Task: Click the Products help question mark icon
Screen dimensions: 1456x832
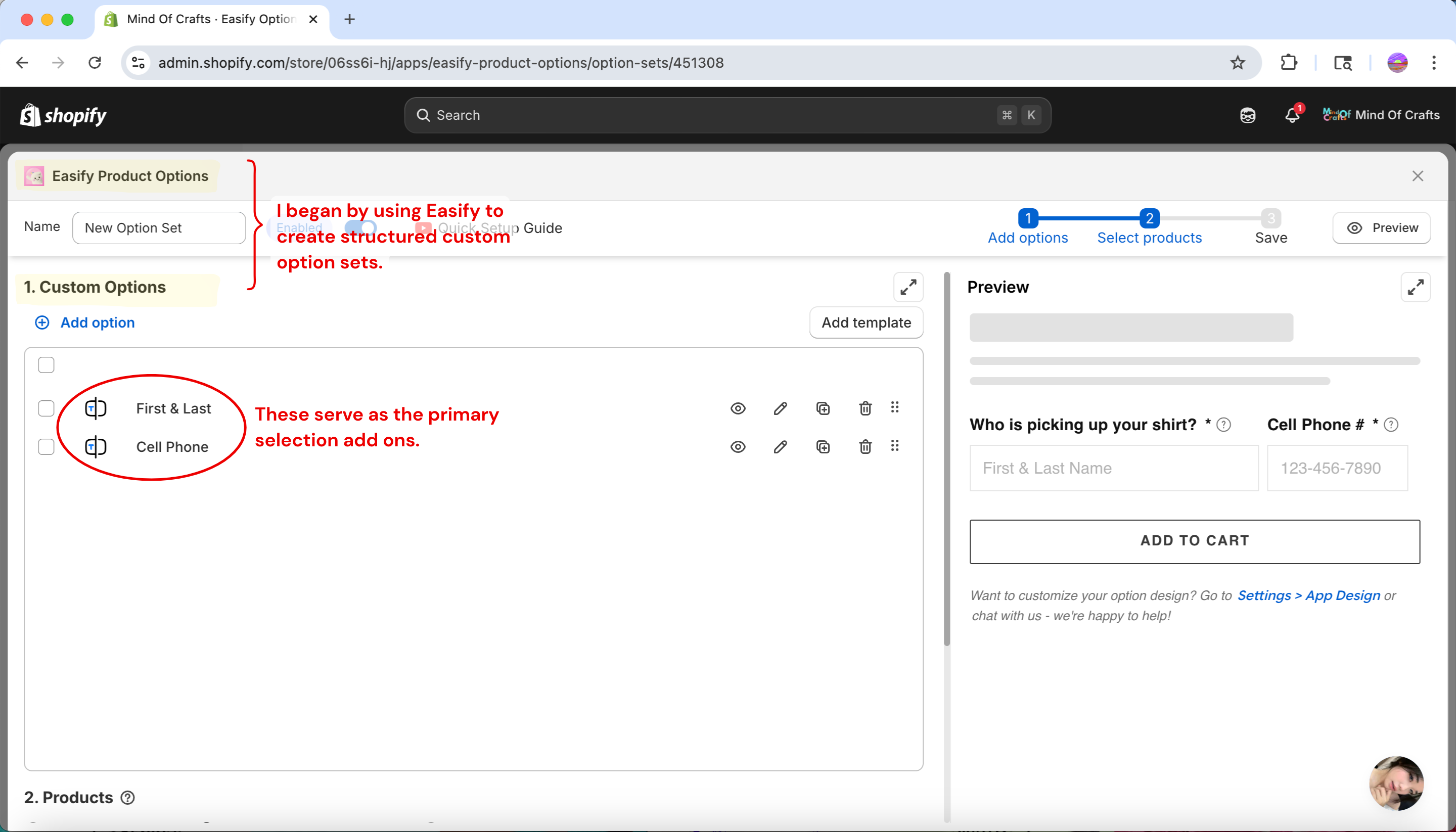Action: [x=128, y=798]
